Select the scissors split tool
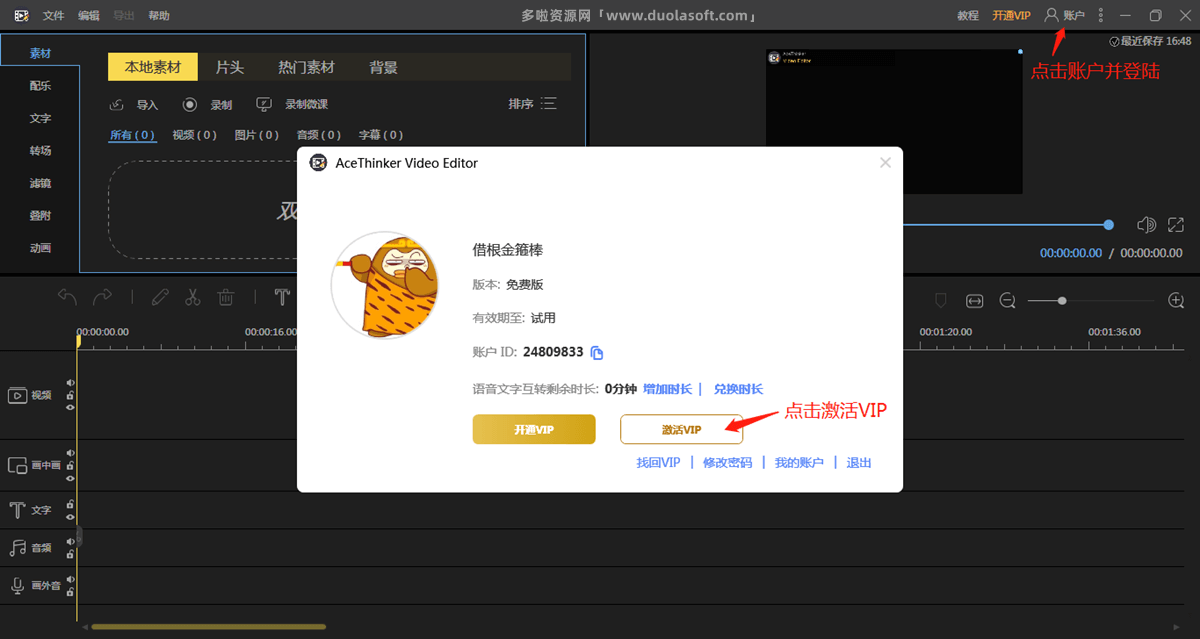1200x639 pixels. (x=193, y=297)
